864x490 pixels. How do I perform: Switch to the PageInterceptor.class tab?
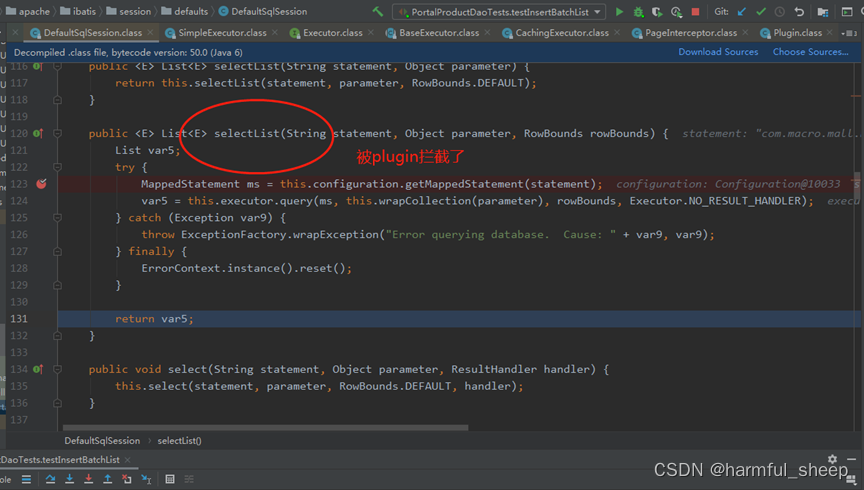point(690,33)
